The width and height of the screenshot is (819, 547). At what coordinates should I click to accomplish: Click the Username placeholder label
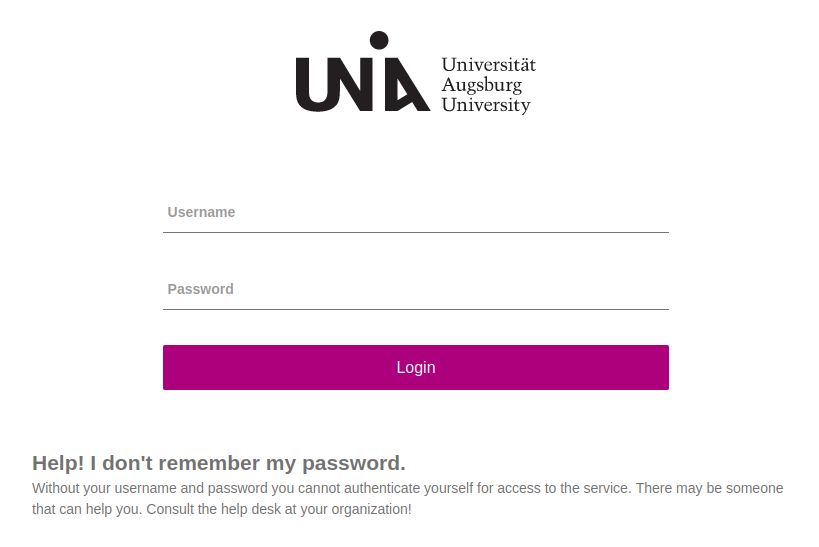point(201,212)
